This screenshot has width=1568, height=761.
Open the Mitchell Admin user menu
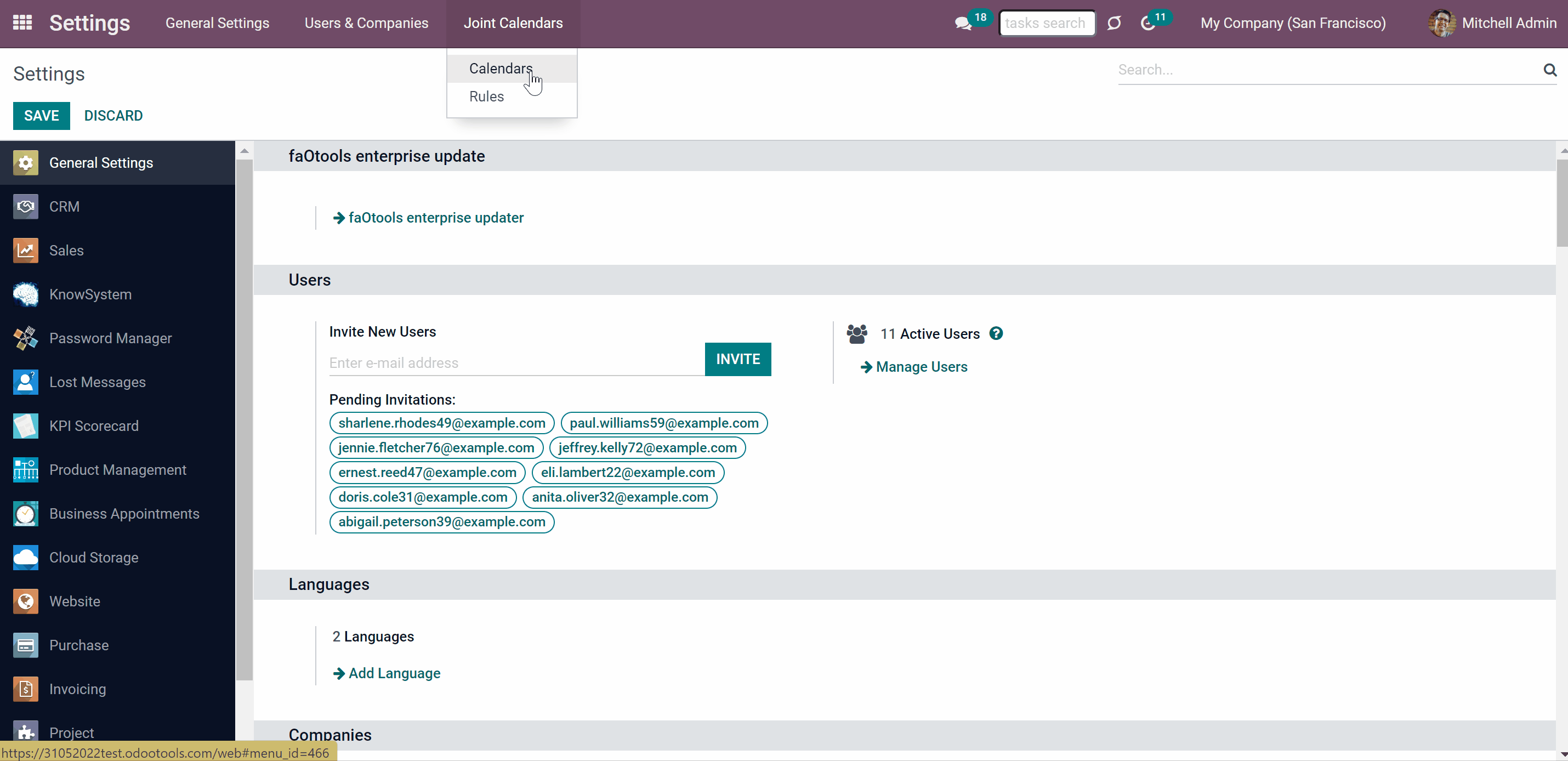pos(1492,23)
